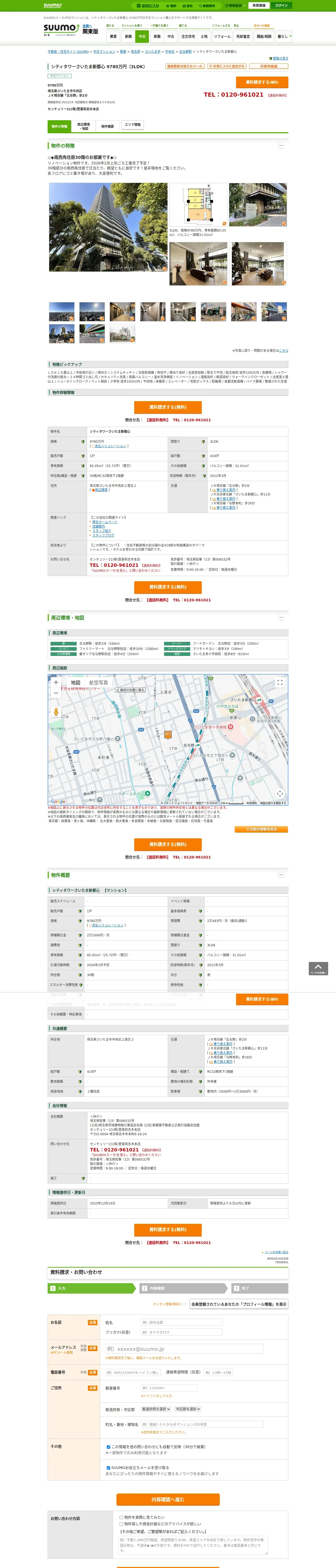Zoom in on the map with plus
Screen dimensions: 336x1568
[x=56, y=682]
